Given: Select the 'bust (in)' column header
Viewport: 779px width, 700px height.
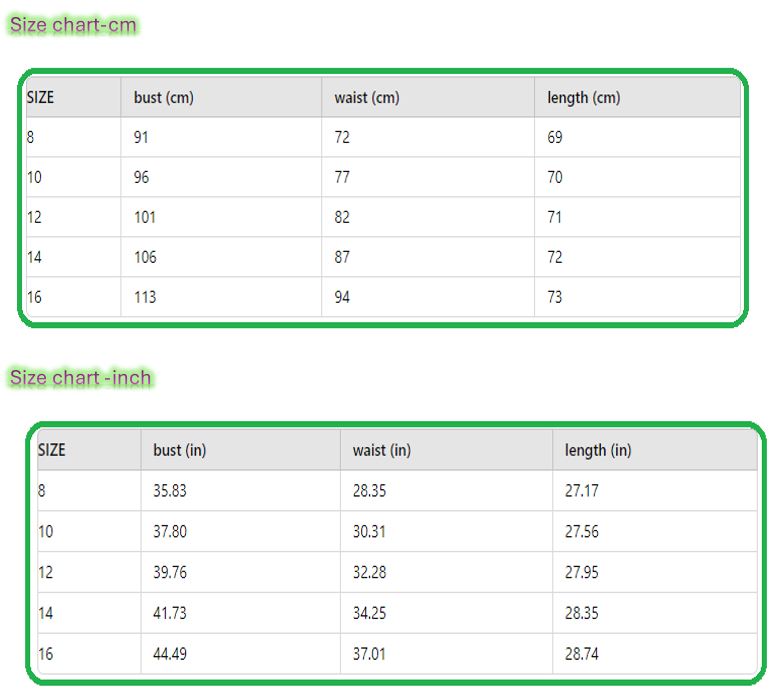Looking at the screenshot, I should click(179, 450).
